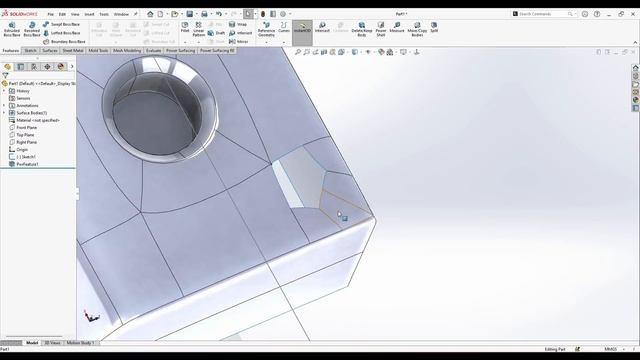640x360 pixels.
Task: Open the Tools menu
Action: point(104,14)
